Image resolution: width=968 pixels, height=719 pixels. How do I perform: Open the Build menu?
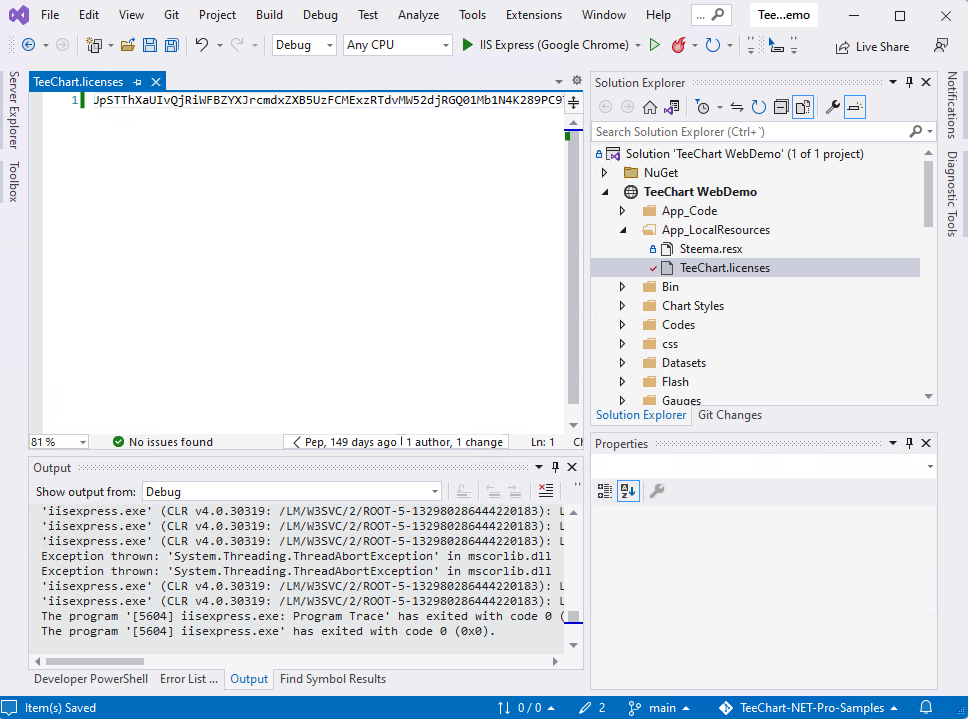pyautogui.click(x=269, y=15)
